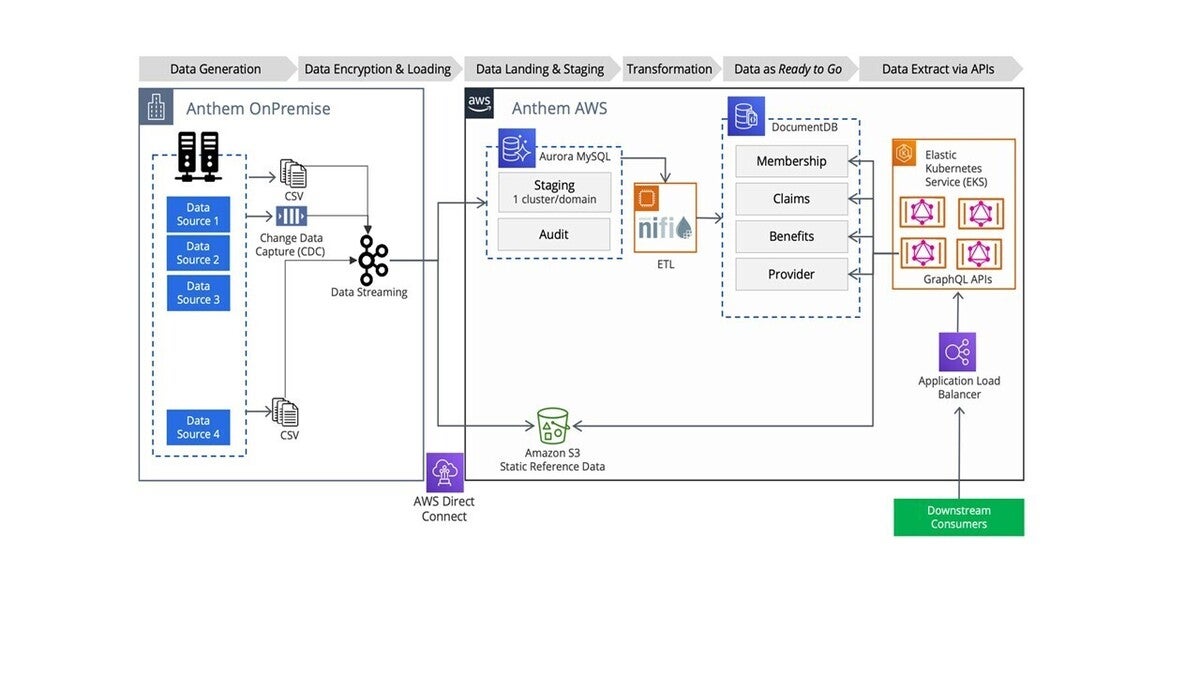
Task: Select the on-premise servers icon
Action: pos(197,158)
